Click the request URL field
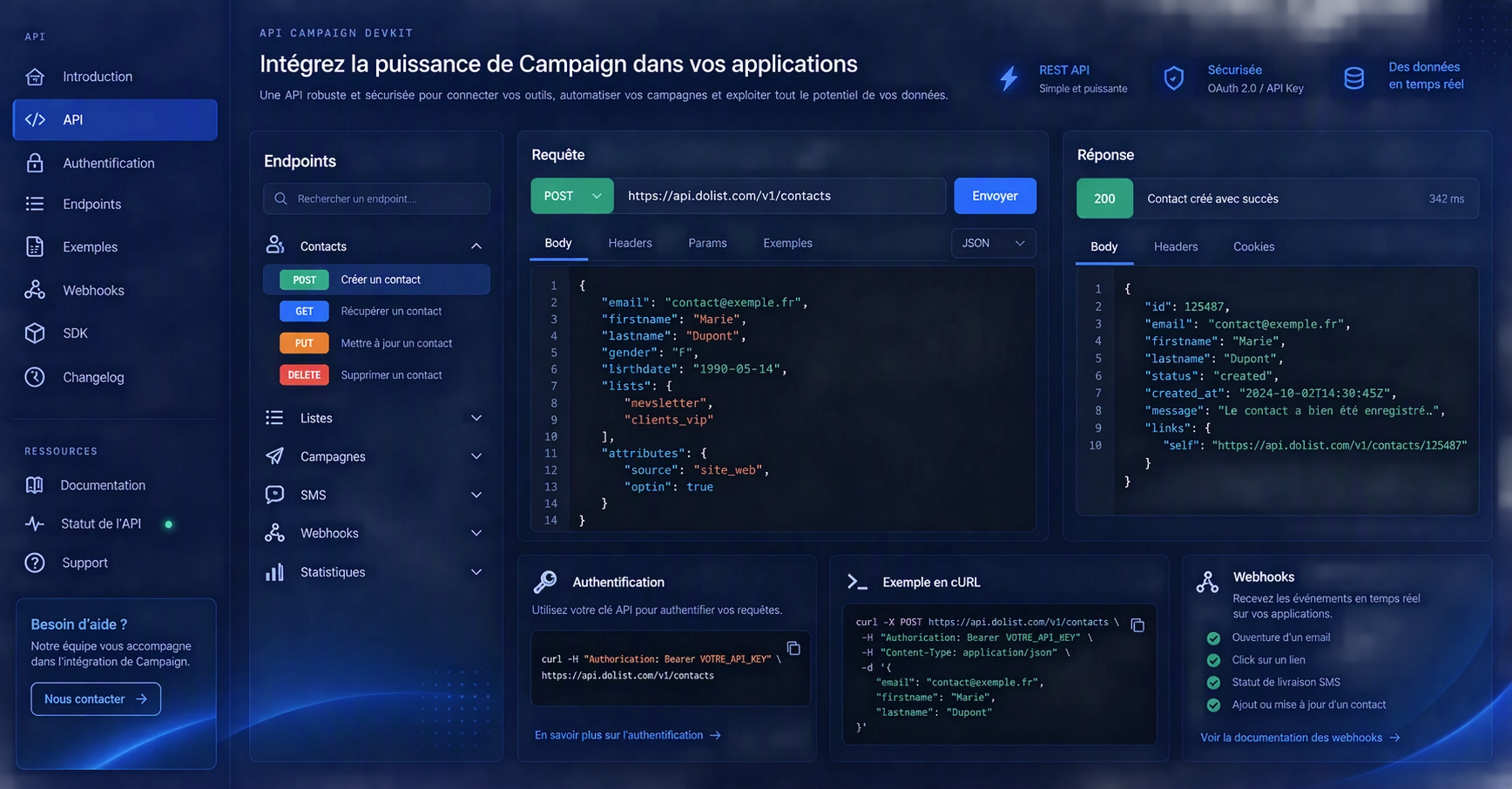The height and width of the screenshot is (789, 1512). [x=780, y=196]
